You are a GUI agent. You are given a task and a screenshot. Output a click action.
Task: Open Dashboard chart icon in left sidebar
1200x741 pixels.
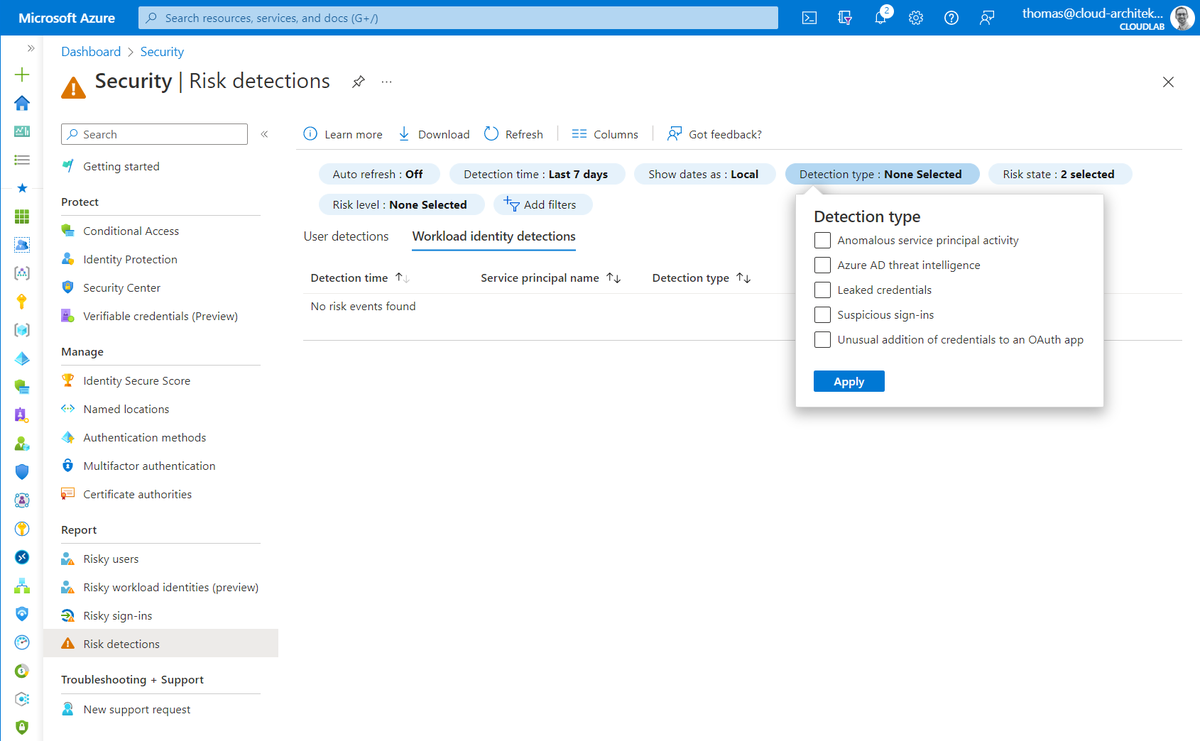22,131
